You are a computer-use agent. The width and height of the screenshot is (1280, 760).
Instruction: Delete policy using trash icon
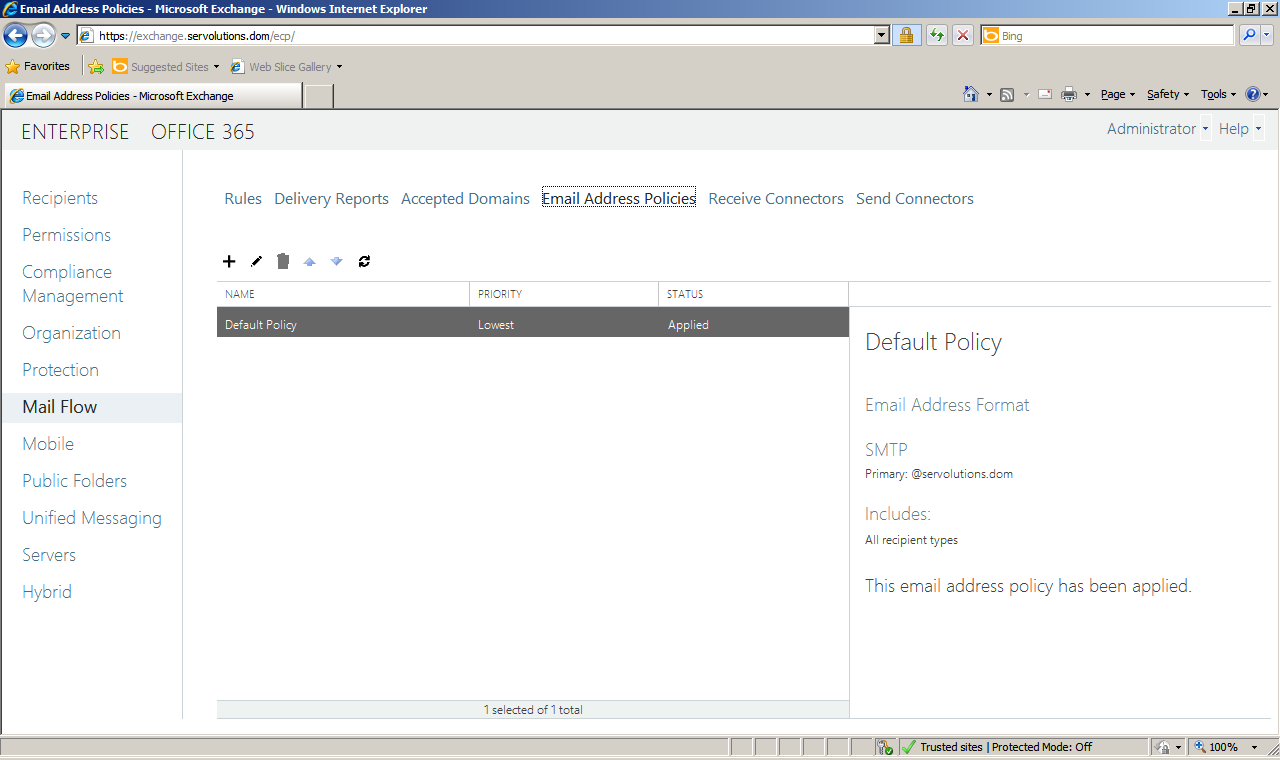[x=283, y=261]
